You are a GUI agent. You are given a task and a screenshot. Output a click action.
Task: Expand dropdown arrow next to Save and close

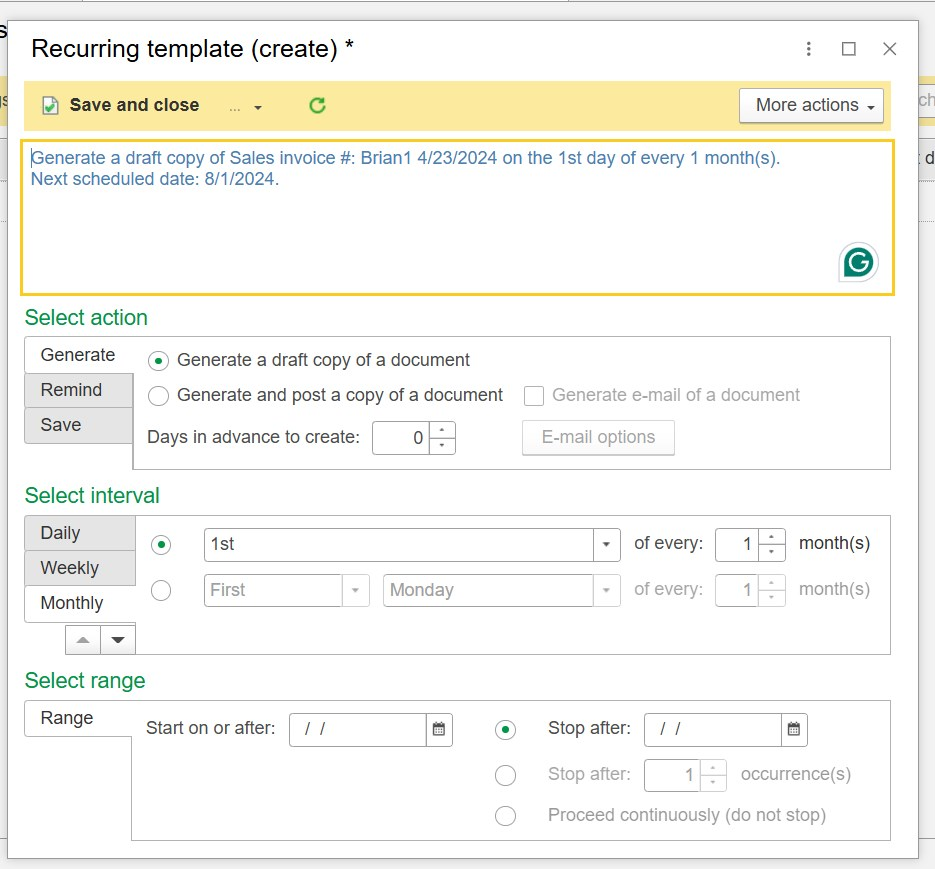[258, 108]
